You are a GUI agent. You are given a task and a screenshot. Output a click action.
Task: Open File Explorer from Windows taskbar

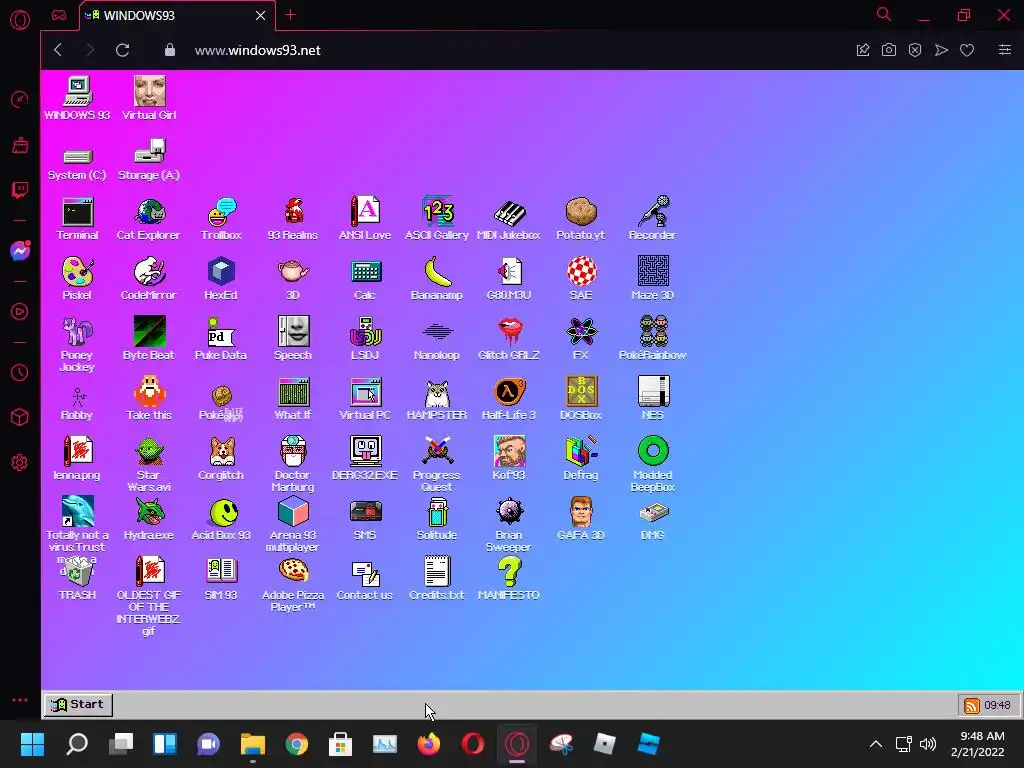tap(253, 744)
